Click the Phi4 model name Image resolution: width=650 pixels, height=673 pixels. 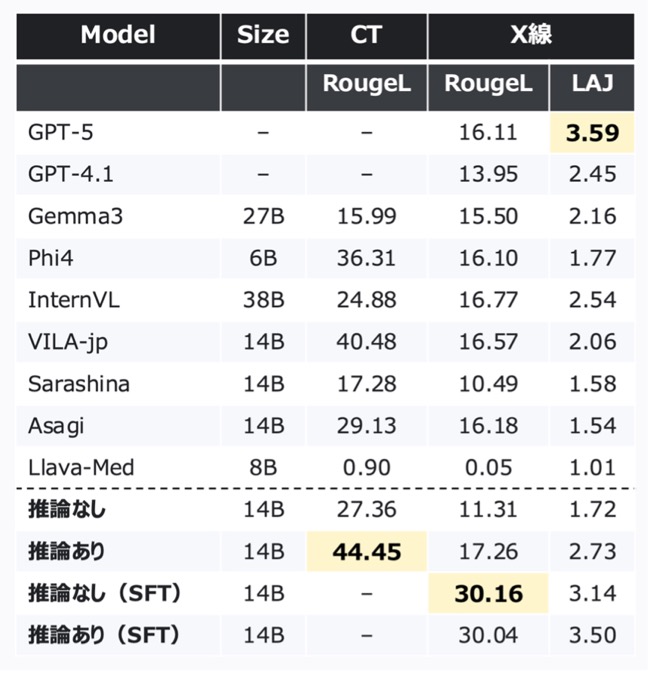pyautogui.click(x=51, y=258)
